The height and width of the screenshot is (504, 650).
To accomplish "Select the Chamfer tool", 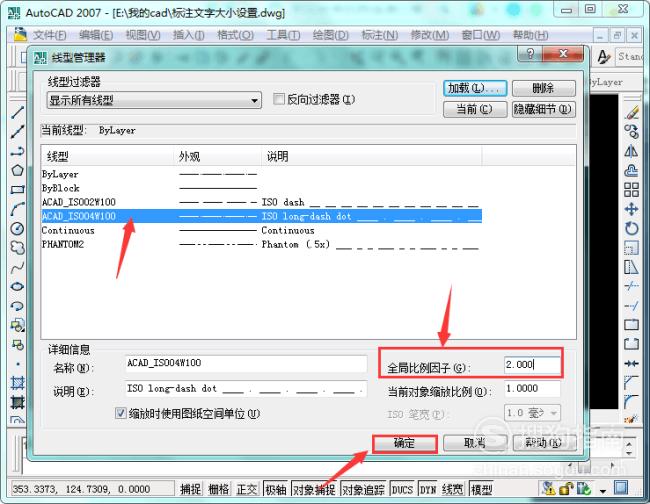I will [x=631, y=383].
